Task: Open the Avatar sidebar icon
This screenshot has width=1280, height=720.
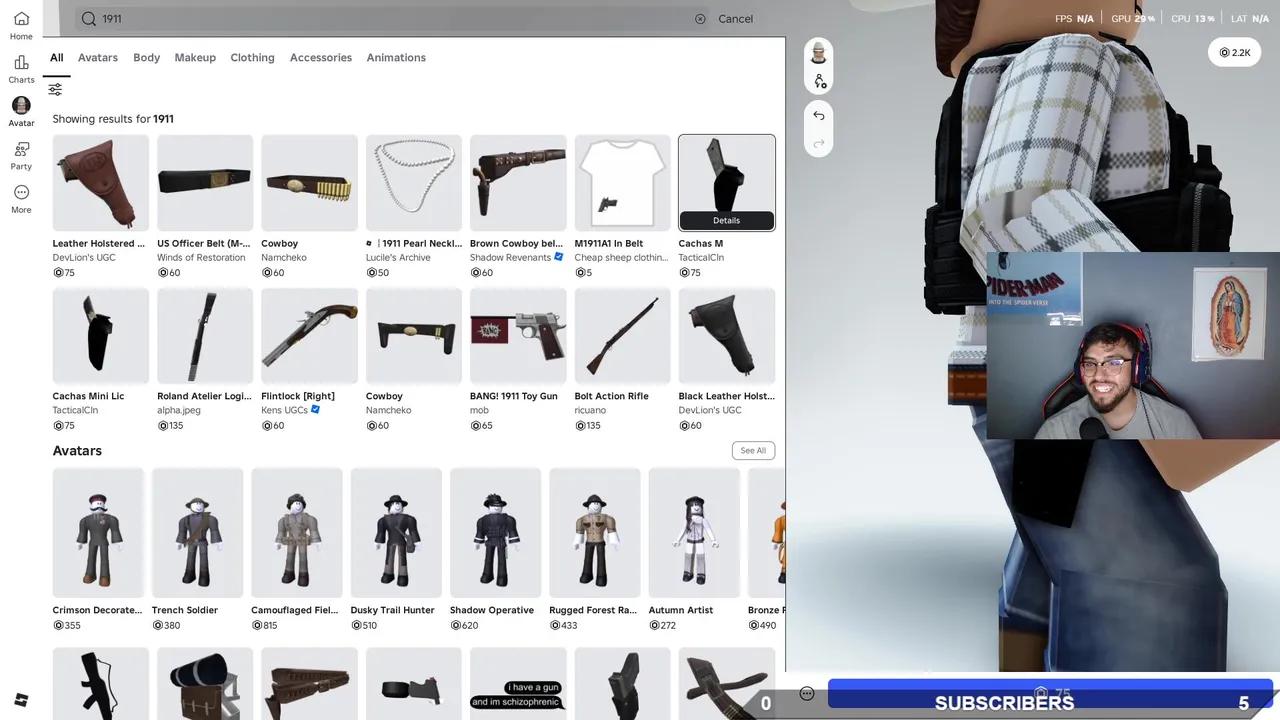Action: click(21, 111)
